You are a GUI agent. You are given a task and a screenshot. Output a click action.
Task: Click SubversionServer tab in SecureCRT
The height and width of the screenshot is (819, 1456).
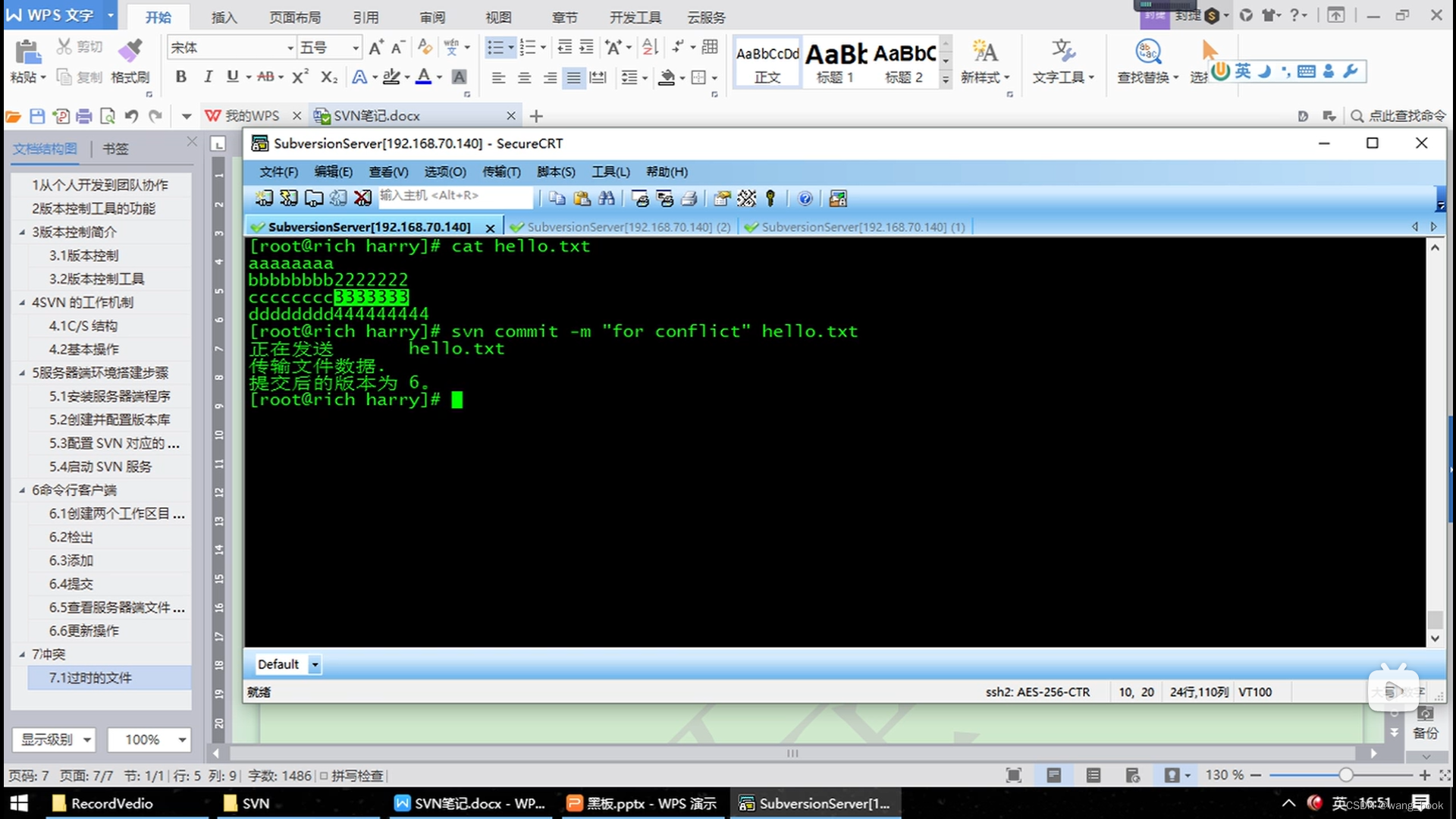click(370, 227)
